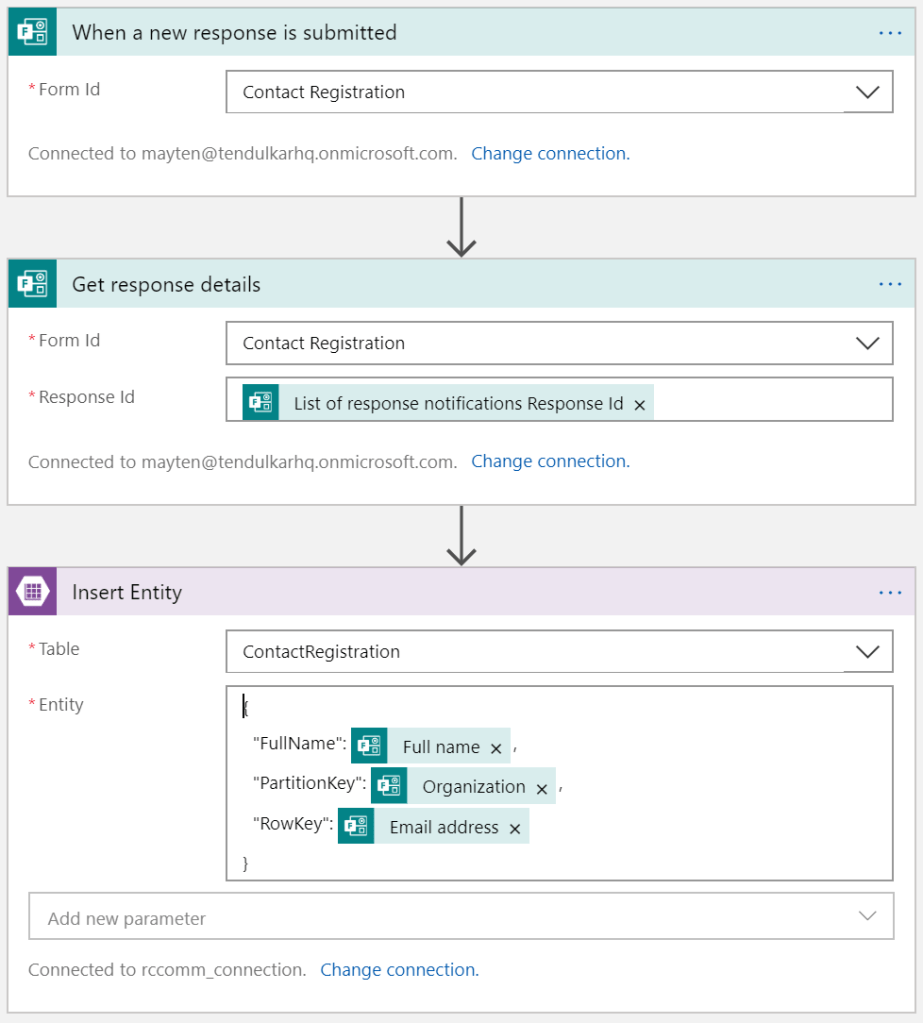Expand the Table dropdown showing ContactRegistration

click(866, 652)
